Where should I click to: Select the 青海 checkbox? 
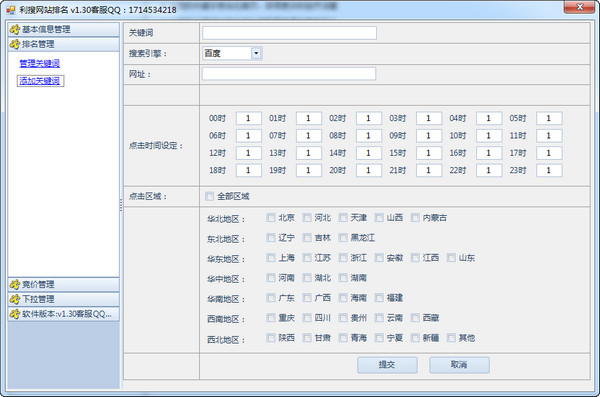343,338
